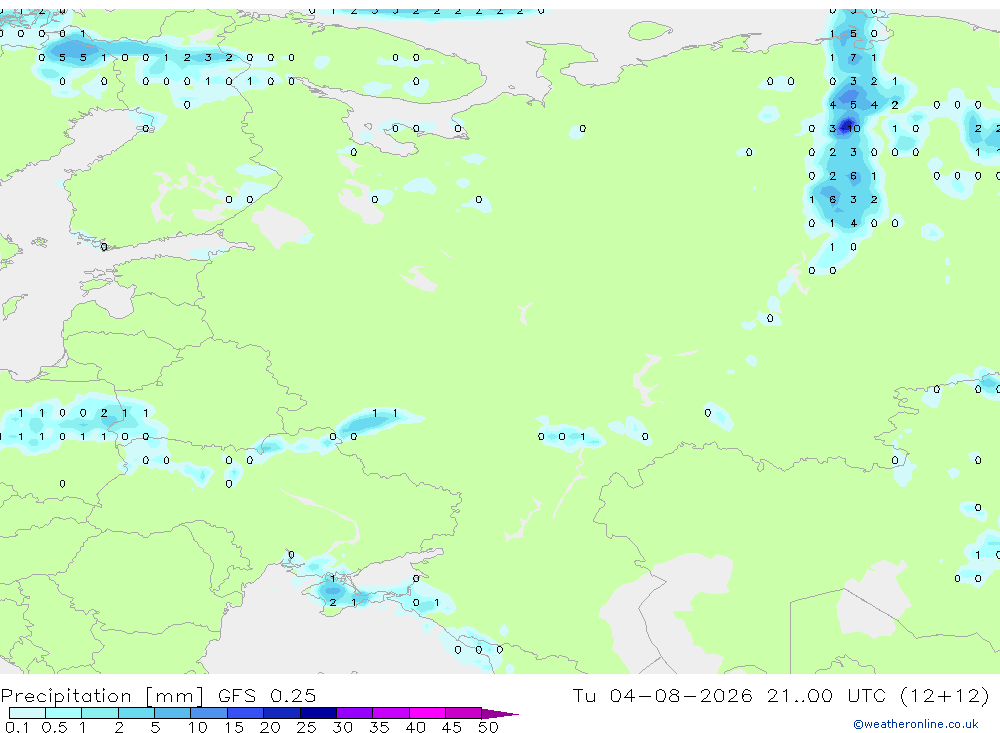Viewport: 1000px width, 733px height.
Task: Click the 'Precipitation [mm]' map title
Action: (x=102, y=696)
